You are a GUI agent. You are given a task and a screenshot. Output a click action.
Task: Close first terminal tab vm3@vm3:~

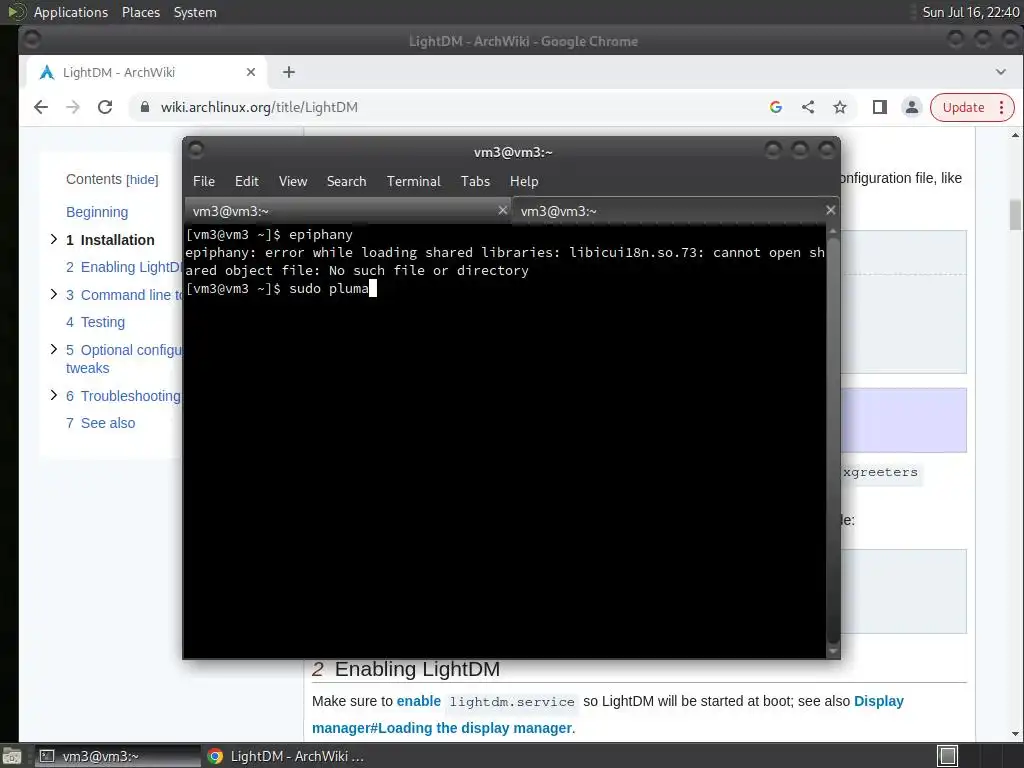coord(502,210)
